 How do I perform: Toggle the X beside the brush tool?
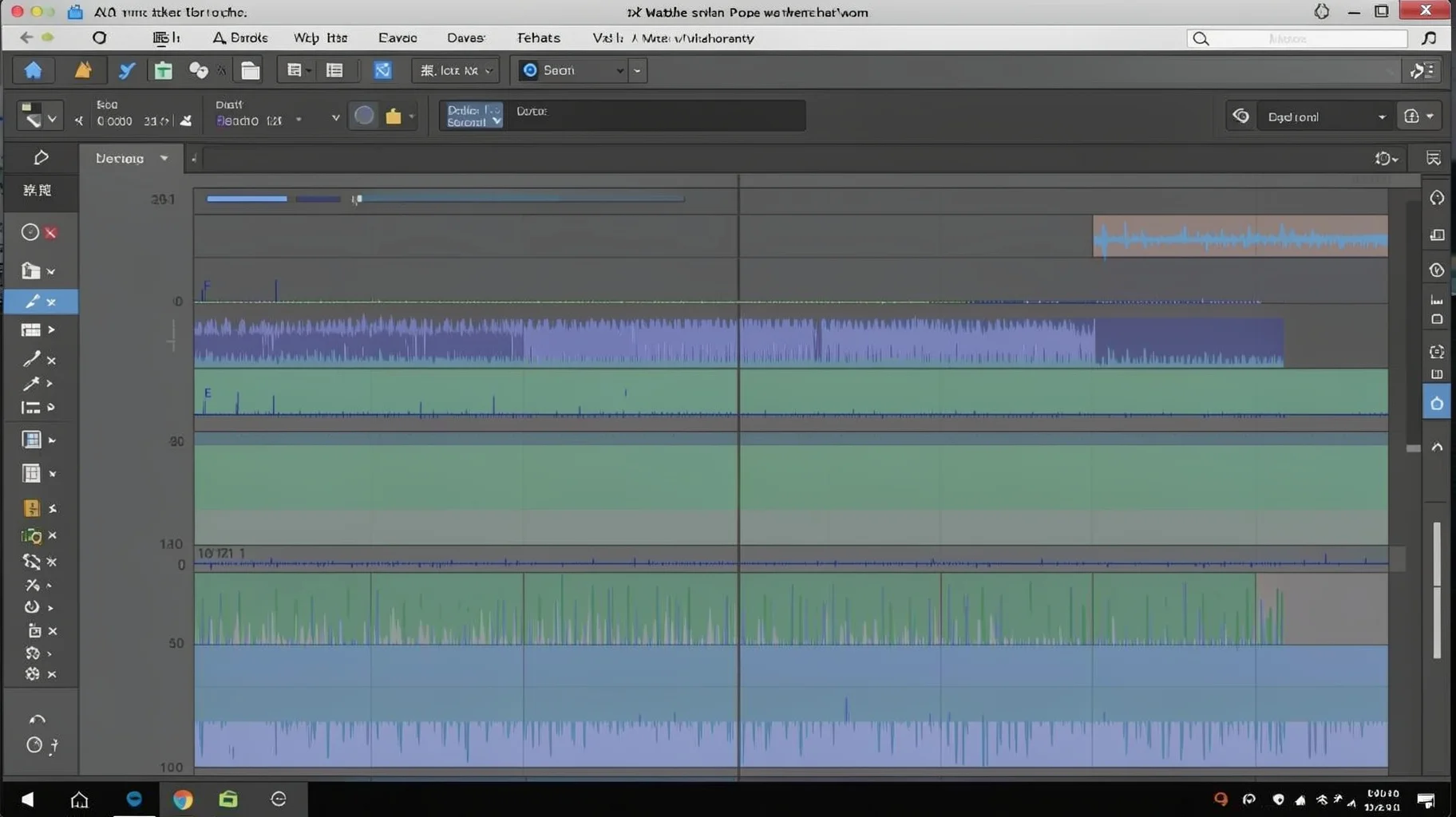[51, 302]
